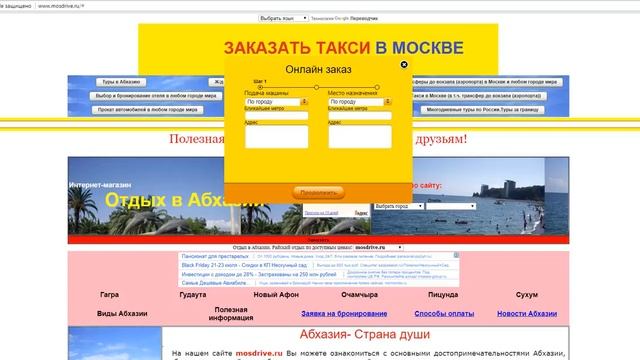Image resolution: width=640 pixels, height=360 pixels.
Task: Click the Продолжить button
Action: point(318,193)
